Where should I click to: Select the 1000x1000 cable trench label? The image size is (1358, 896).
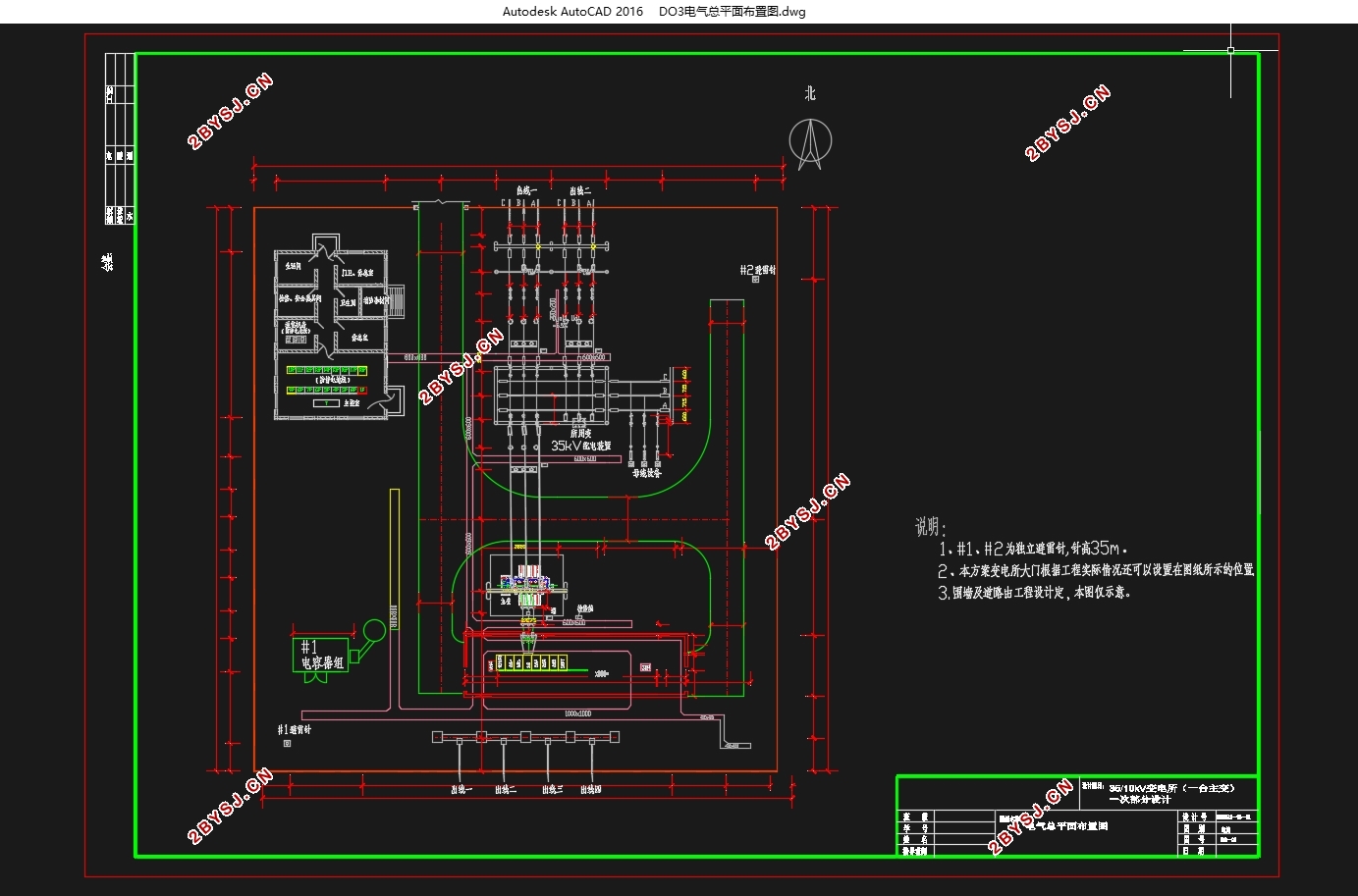click(x=577, y=713)
